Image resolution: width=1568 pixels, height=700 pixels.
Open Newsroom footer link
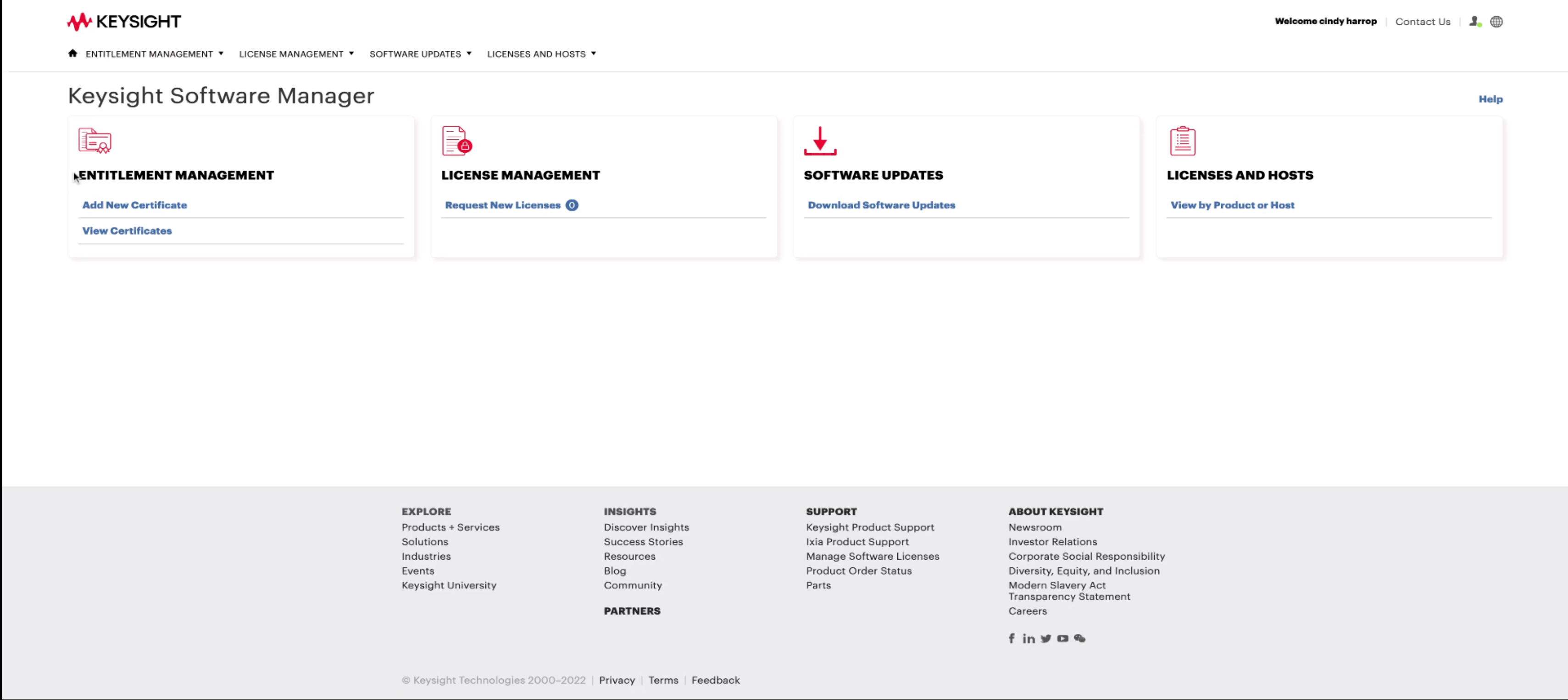[x=1035, y=527]
